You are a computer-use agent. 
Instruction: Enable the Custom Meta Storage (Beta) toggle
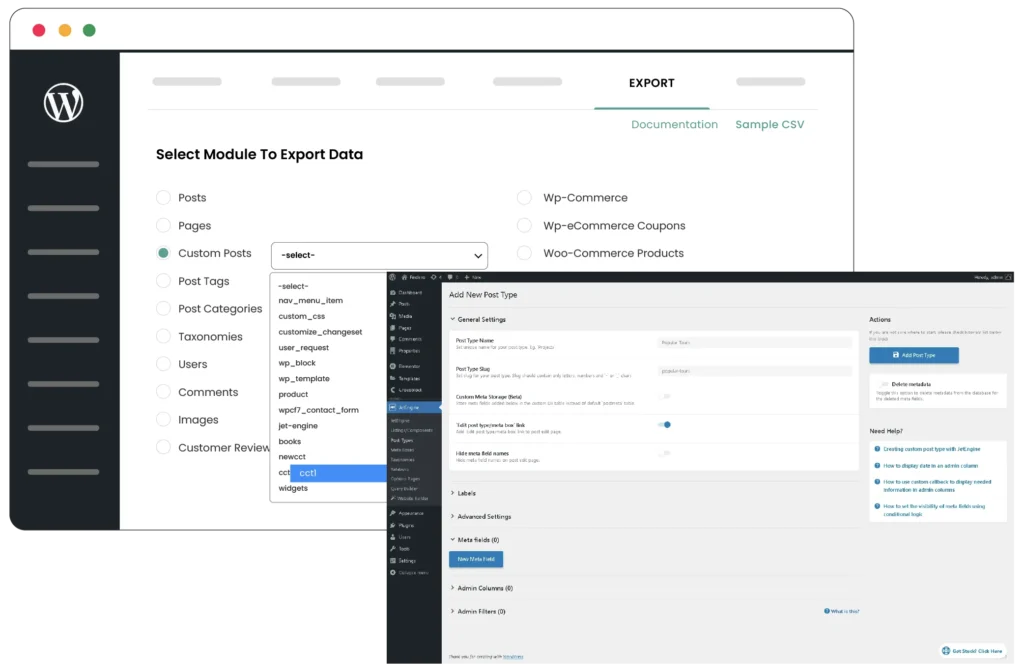point(664,397)
